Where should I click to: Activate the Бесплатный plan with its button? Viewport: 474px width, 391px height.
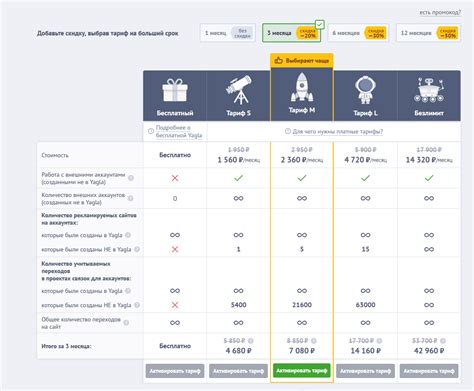coord(175,371)
